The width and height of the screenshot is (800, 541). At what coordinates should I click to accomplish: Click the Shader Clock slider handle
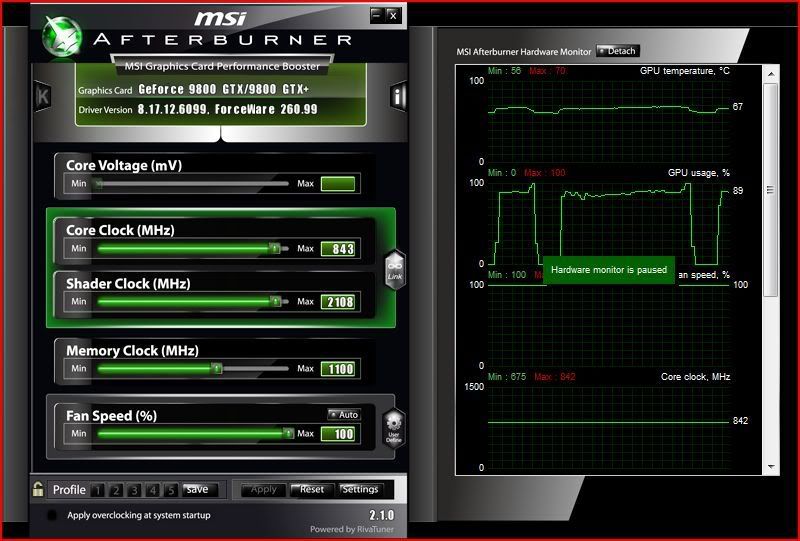click(x=276, y=302)
